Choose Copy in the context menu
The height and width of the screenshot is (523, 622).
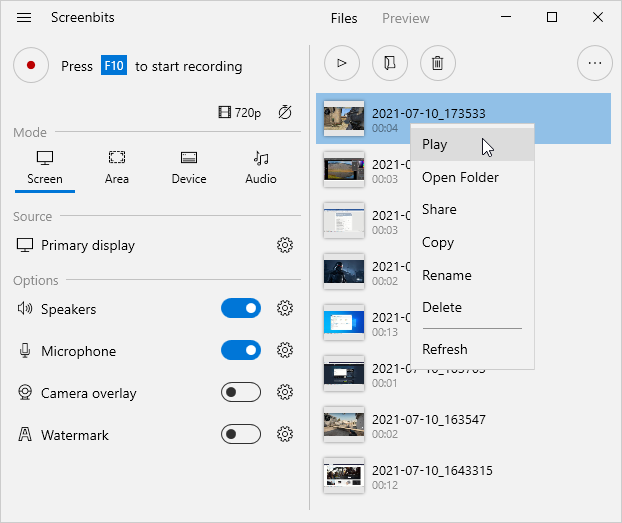[x=472, y=242]
